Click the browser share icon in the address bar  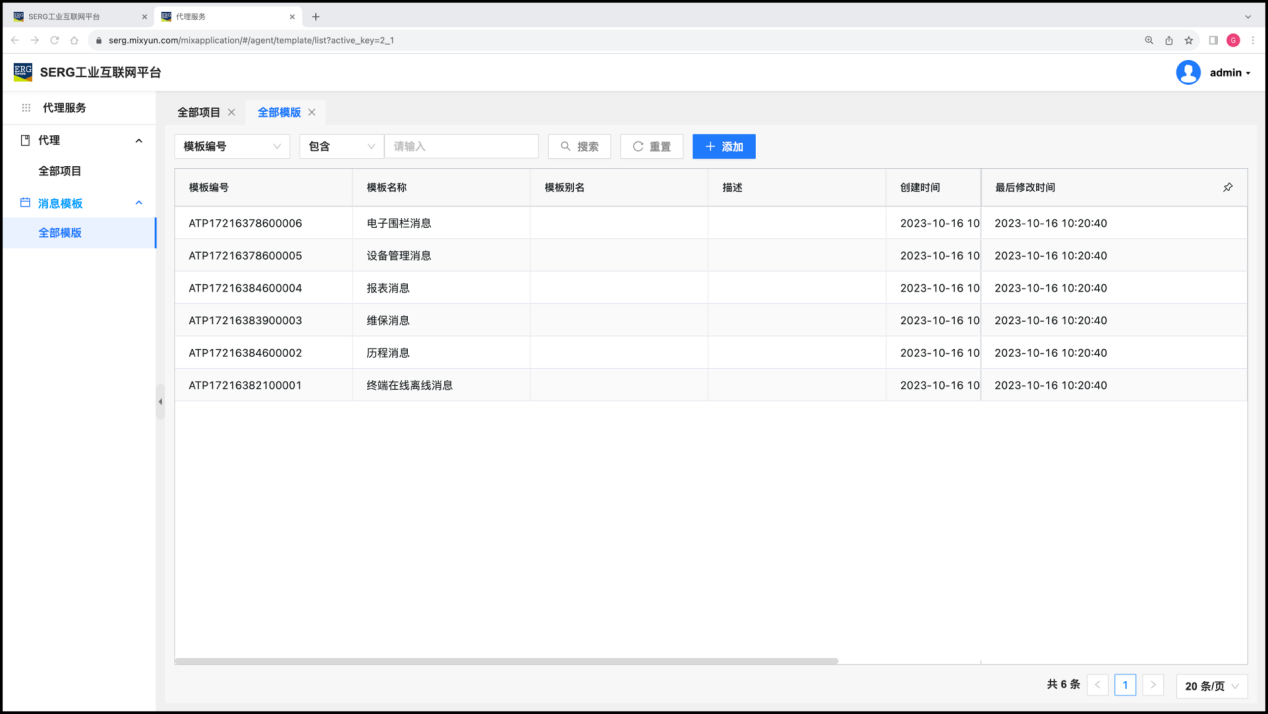click(1169, 40)
